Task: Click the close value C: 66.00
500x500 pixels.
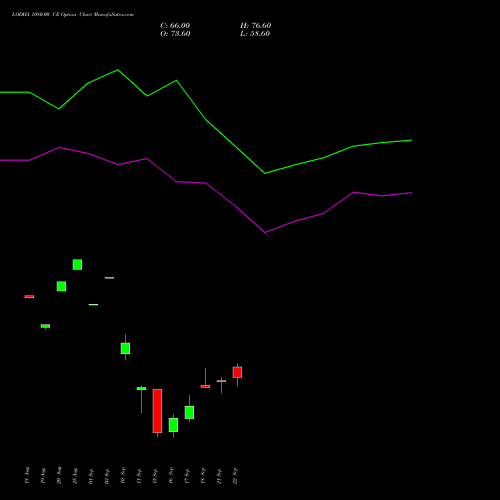Action: (175, 26)
